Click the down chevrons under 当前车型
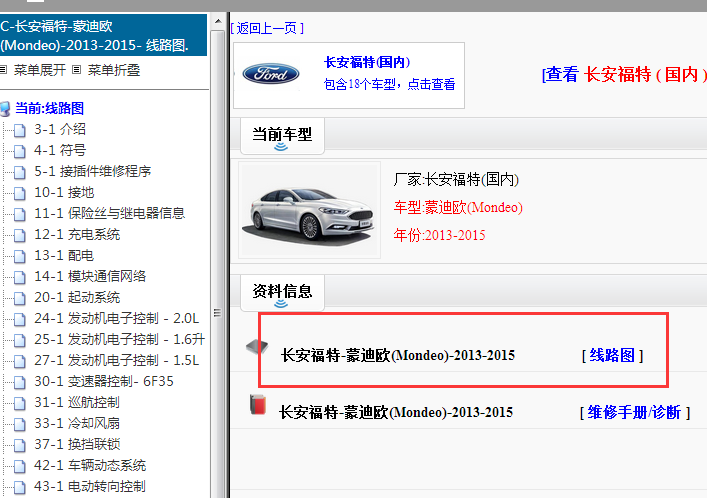The width and height of the screenshot is (707, 498). 281,147
